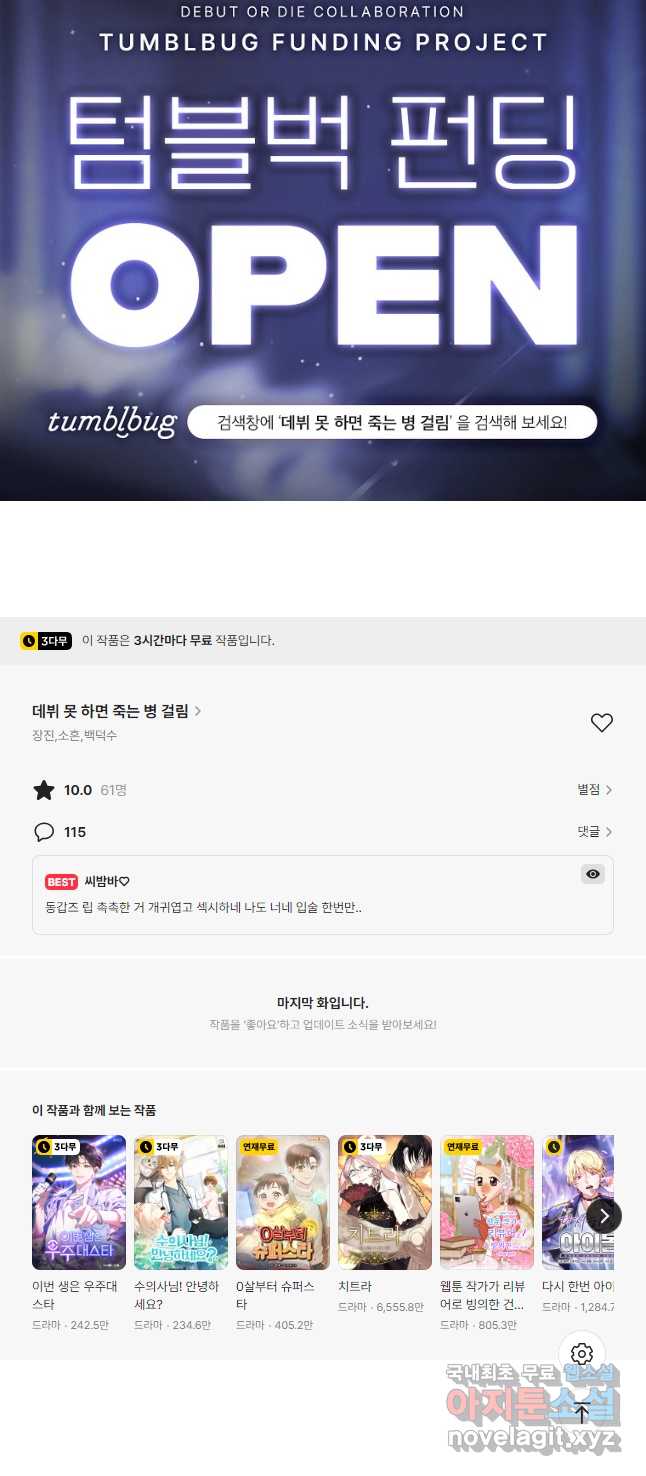Screen dimensions: 646x1476
Task: Click the tumblbug logo in the banner
Action: pos(112,420)
